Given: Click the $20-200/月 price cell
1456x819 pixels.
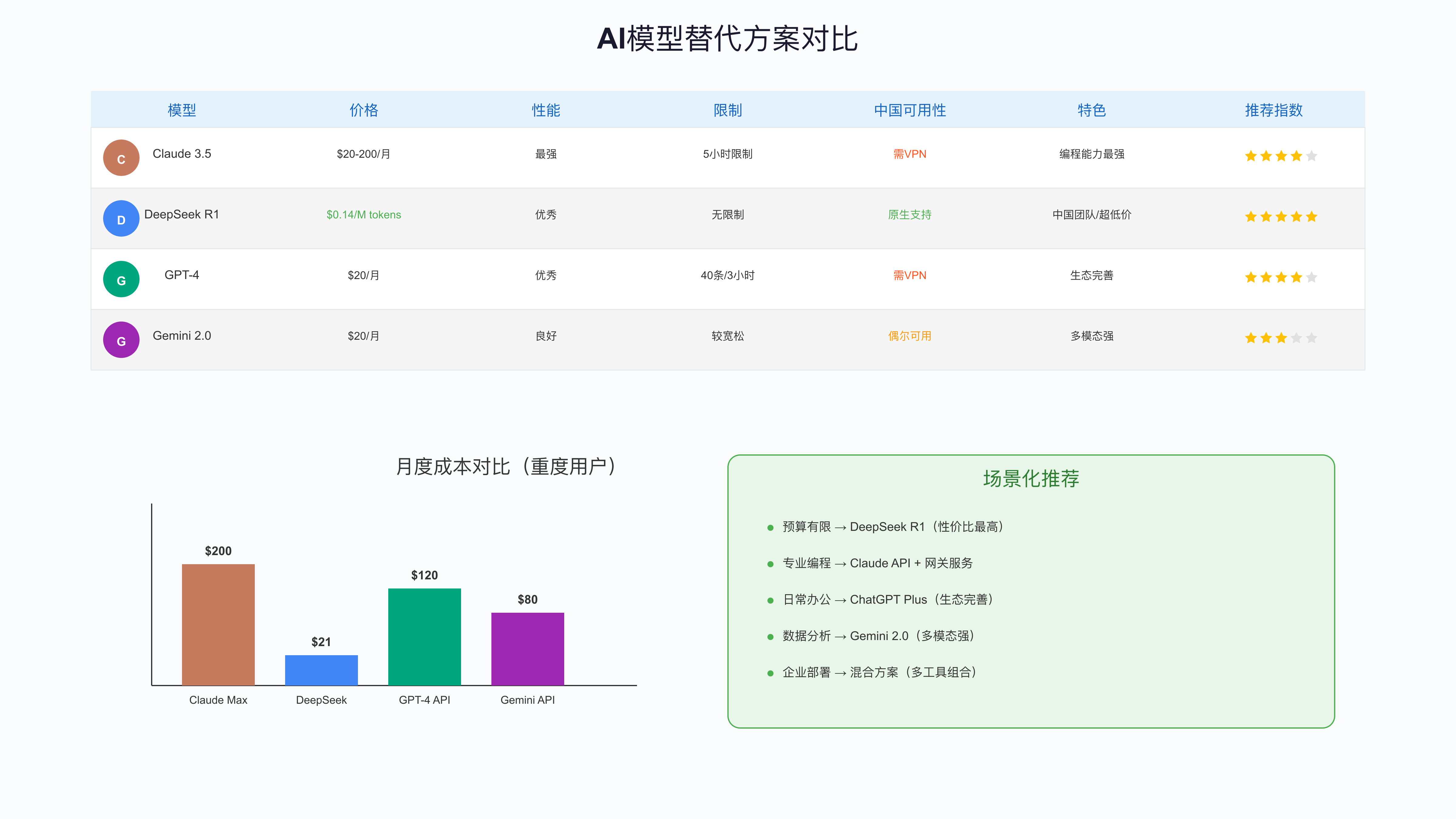Looking at the screenshot, I should (364, 154).
